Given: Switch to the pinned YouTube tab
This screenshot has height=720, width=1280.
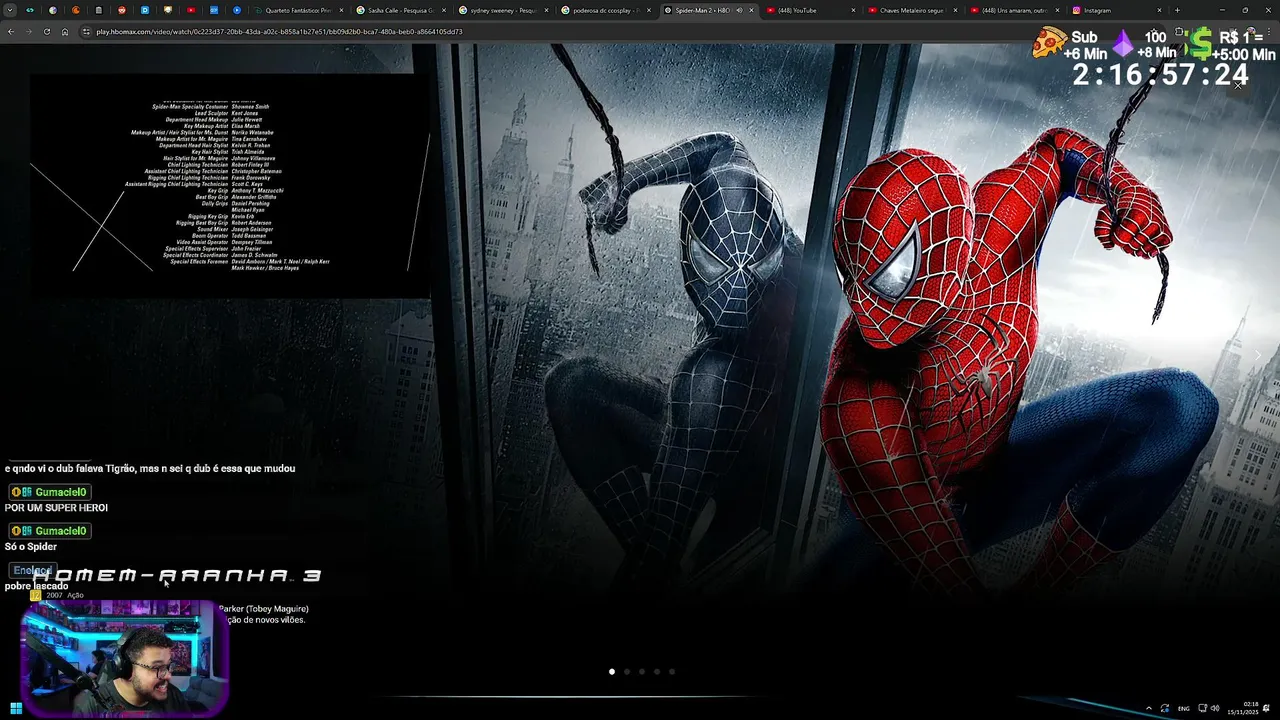Looking at the screenshot, I should (x=191, y=10).
